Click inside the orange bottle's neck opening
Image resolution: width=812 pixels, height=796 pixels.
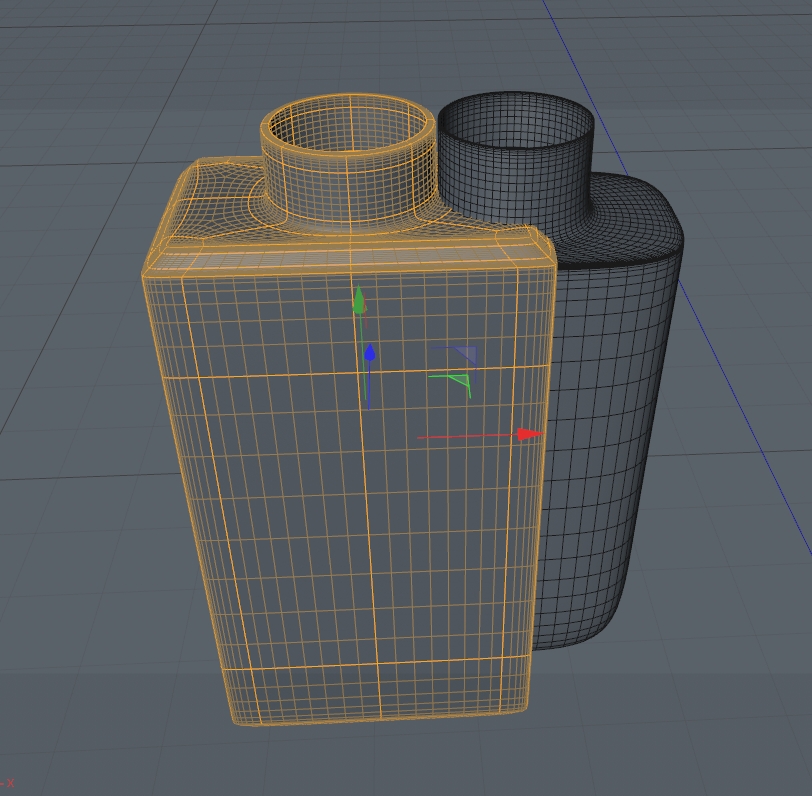348,130
